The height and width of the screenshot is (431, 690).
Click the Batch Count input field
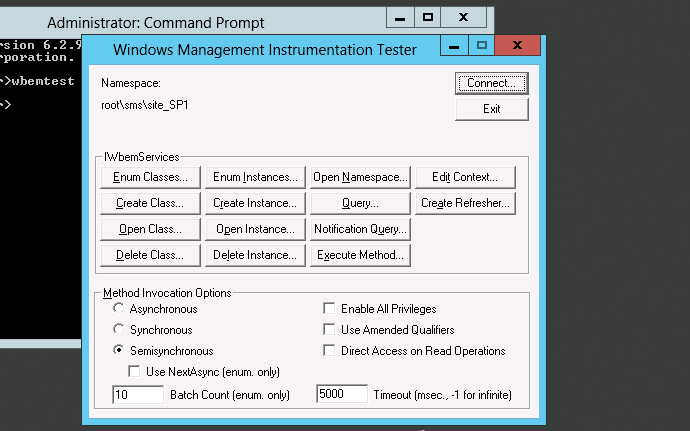(138, 394)
